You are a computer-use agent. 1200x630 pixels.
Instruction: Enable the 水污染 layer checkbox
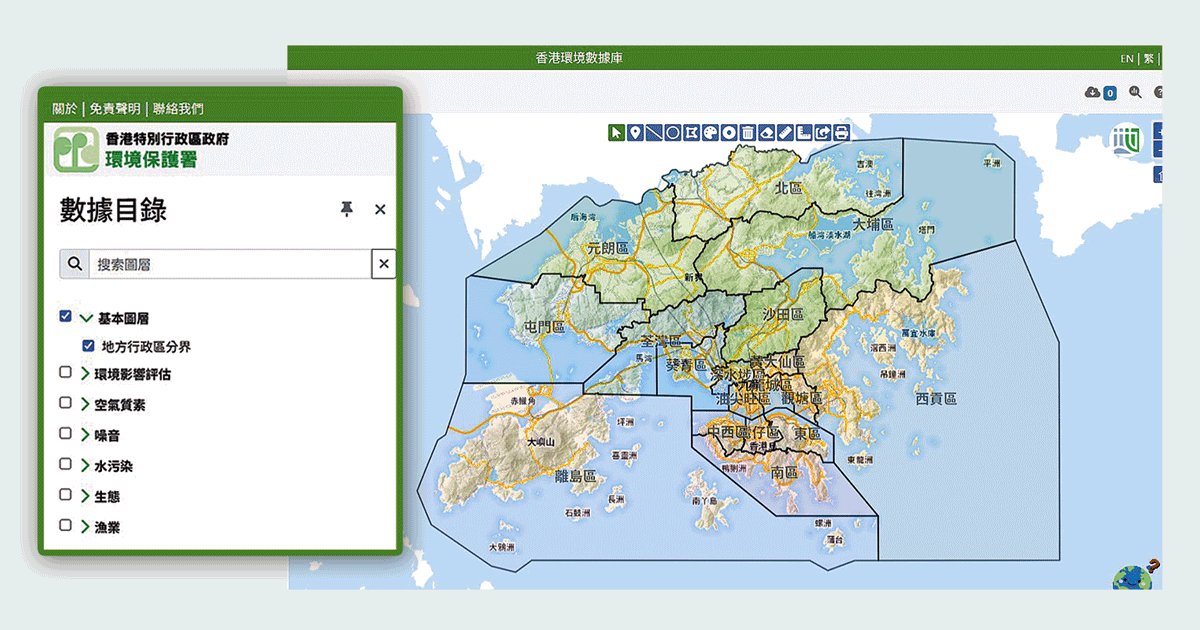65,464
